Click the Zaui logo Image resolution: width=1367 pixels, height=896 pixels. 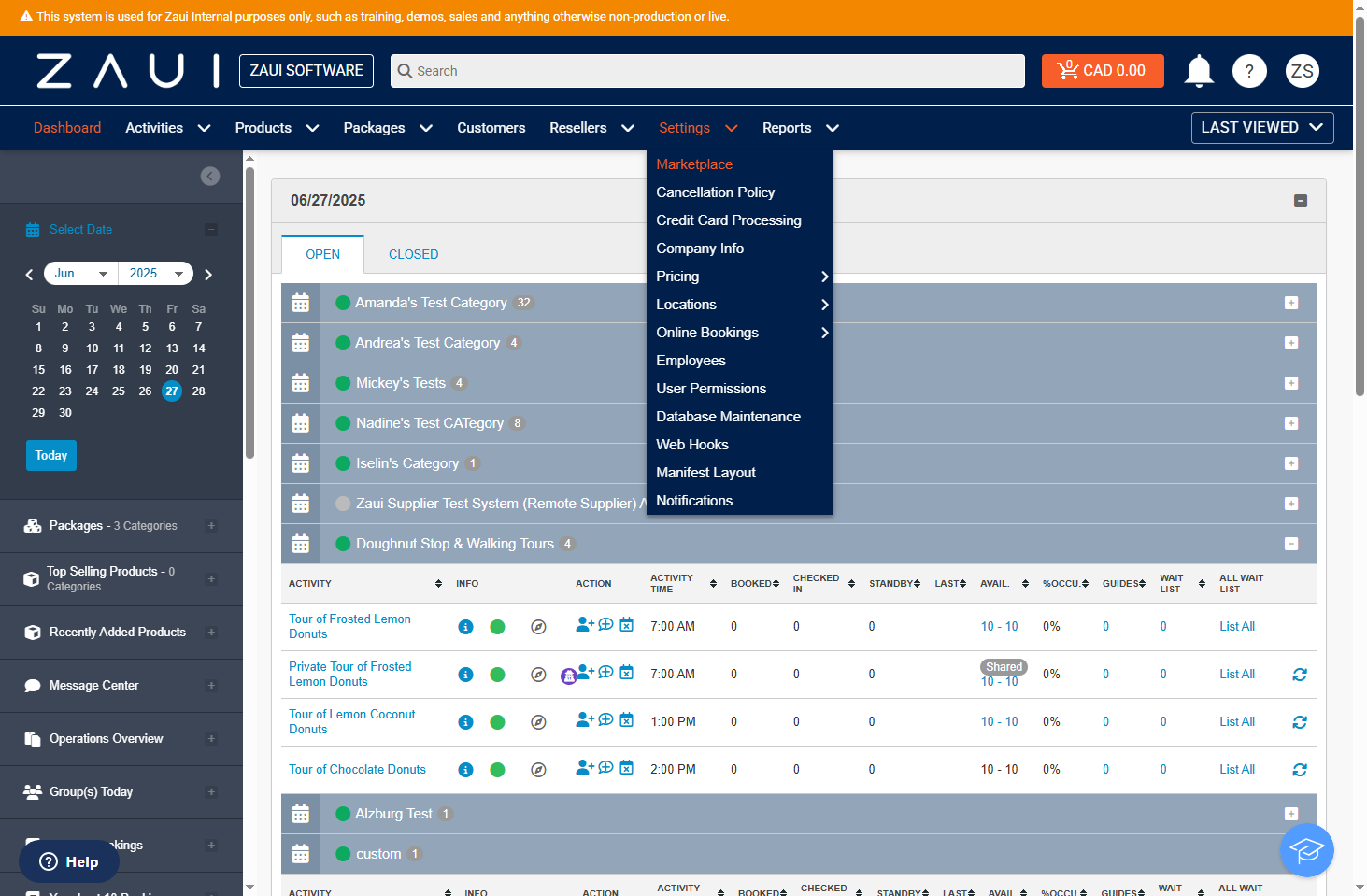point(128,71)
